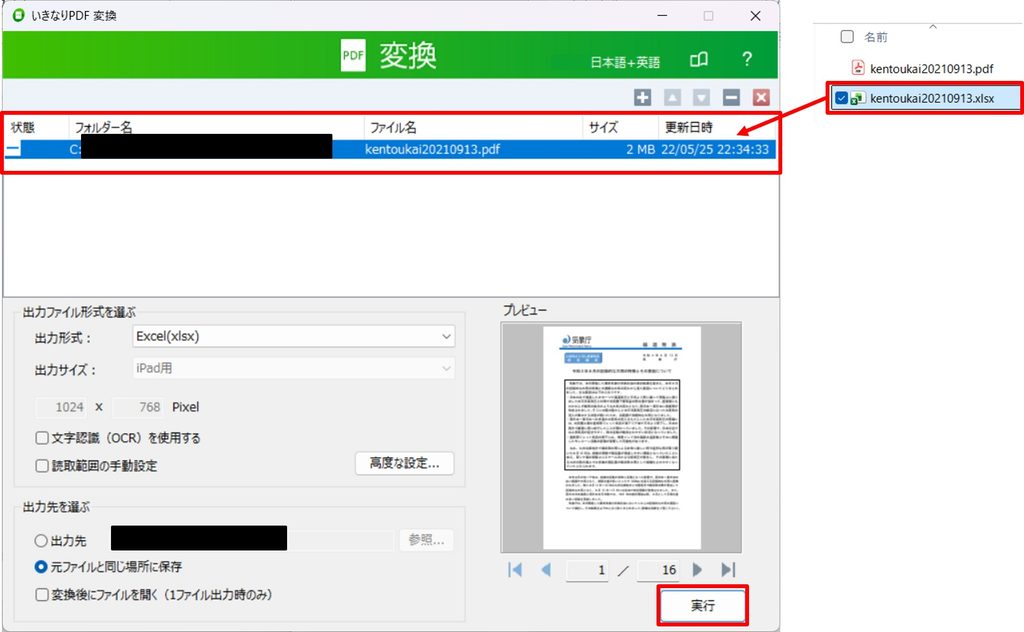Check 読取範囲の手動設定 option
The width and height of the screenshot is (1024, 632).
click(42, 466)
